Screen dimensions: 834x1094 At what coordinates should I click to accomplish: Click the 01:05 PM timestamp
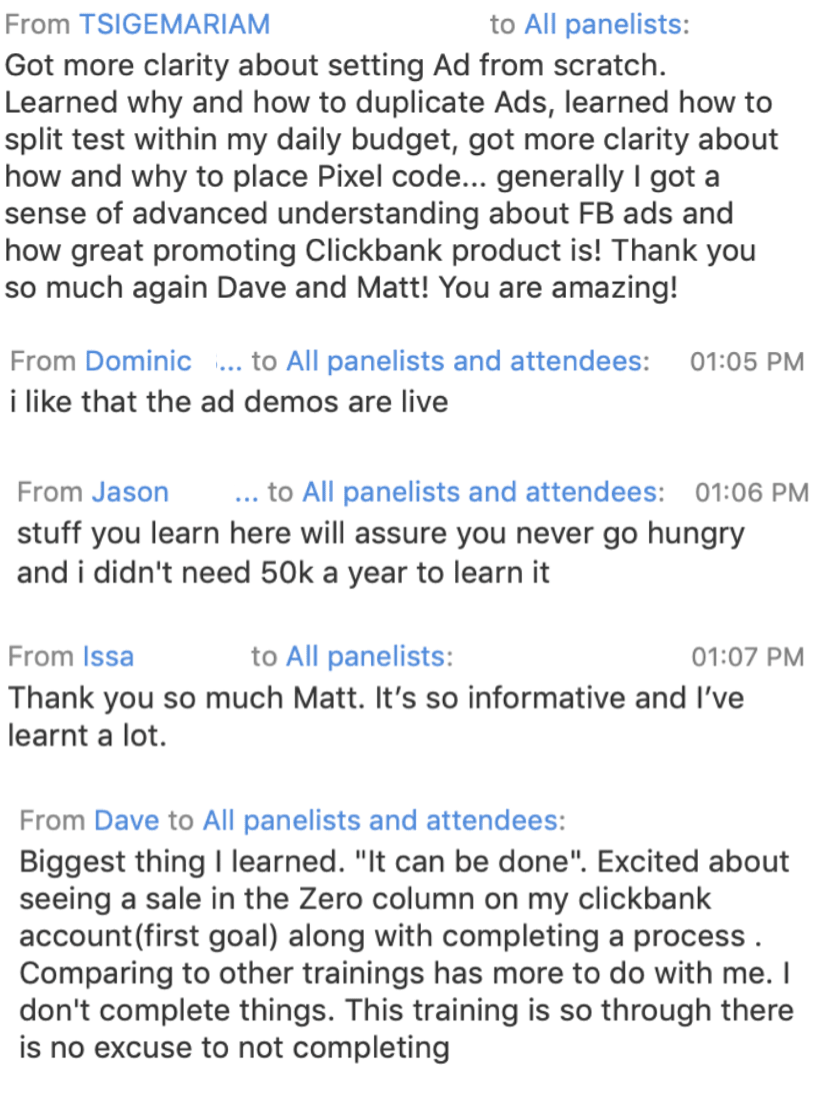(747, 362)
